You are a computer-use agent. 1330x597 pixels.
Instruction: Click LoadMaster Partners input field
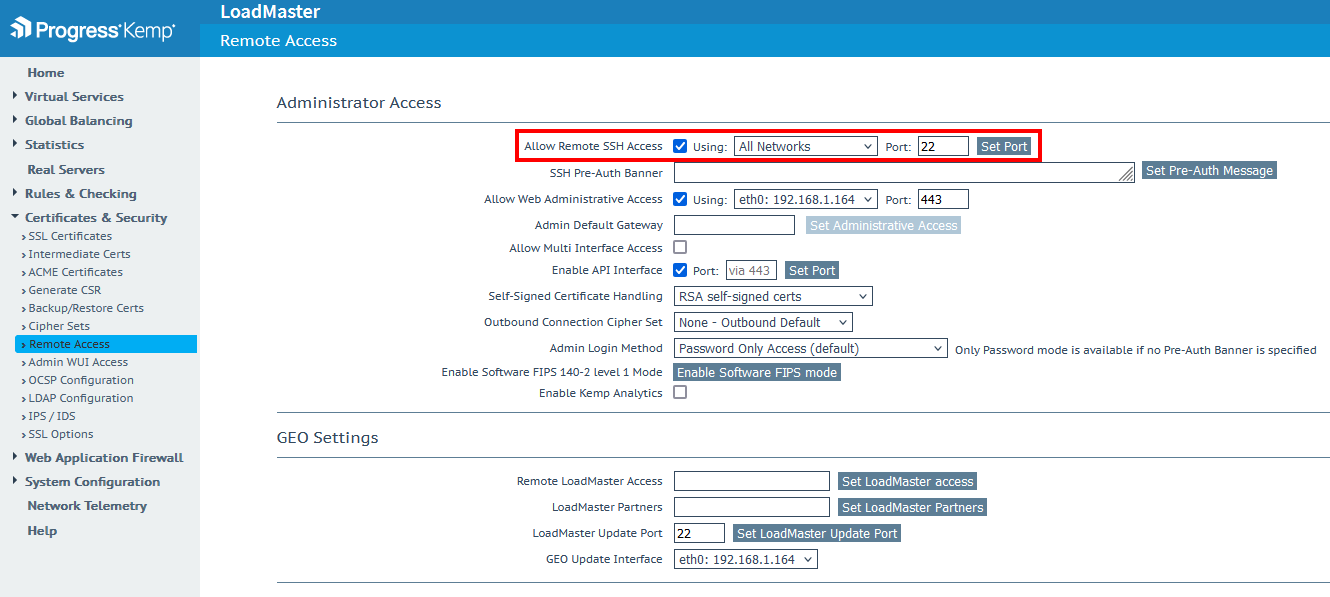tap(752, 507)
